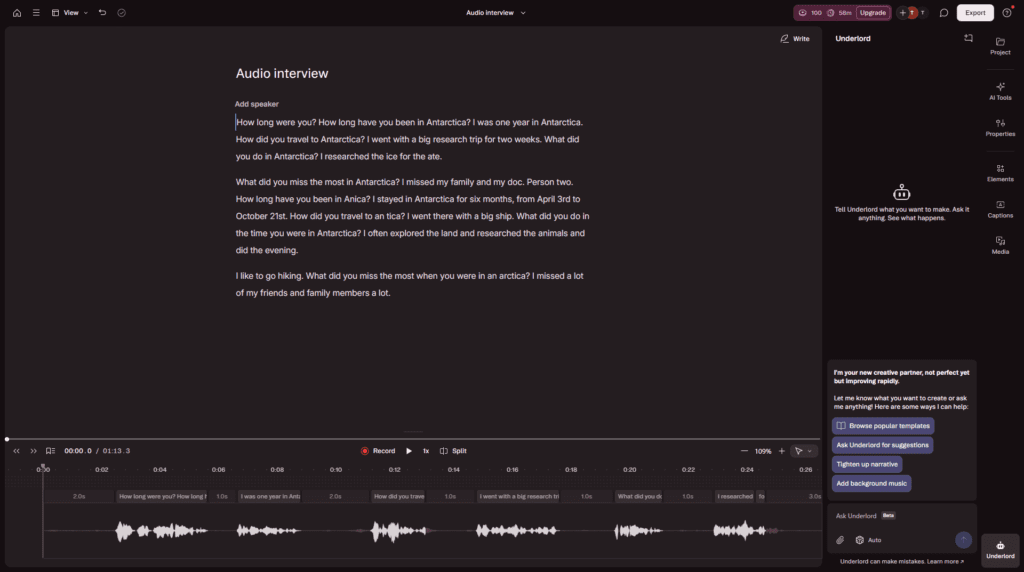Open the Auto model selector

point(869,540)
